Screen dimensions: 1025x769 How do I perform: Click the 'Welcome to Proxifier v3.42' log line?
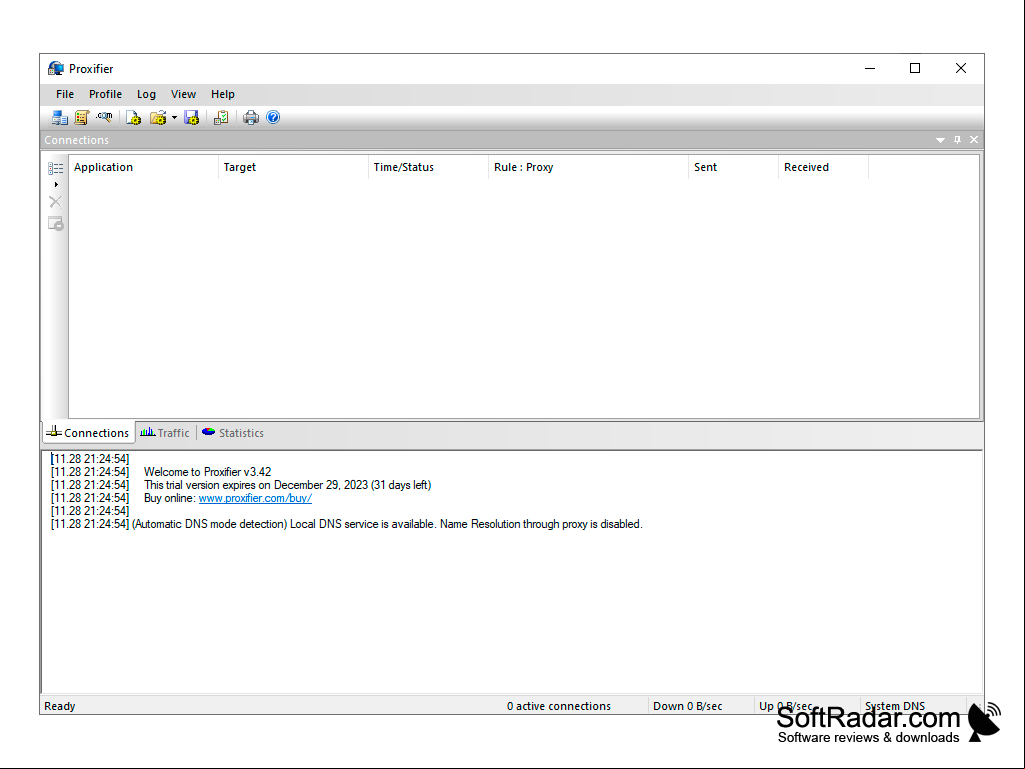207,472
